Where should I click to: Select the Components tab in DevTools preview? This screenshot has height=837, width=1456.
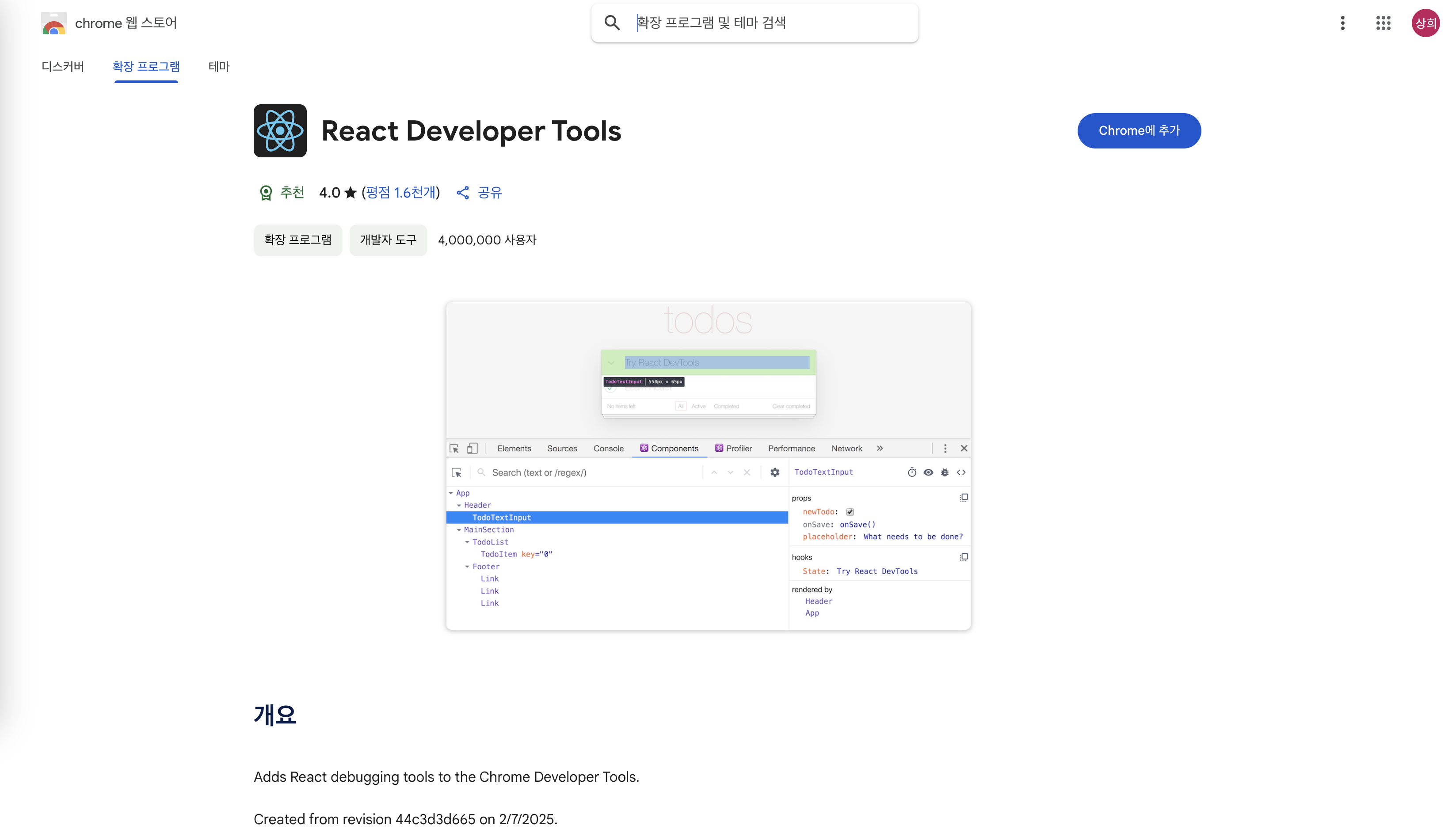670,449
